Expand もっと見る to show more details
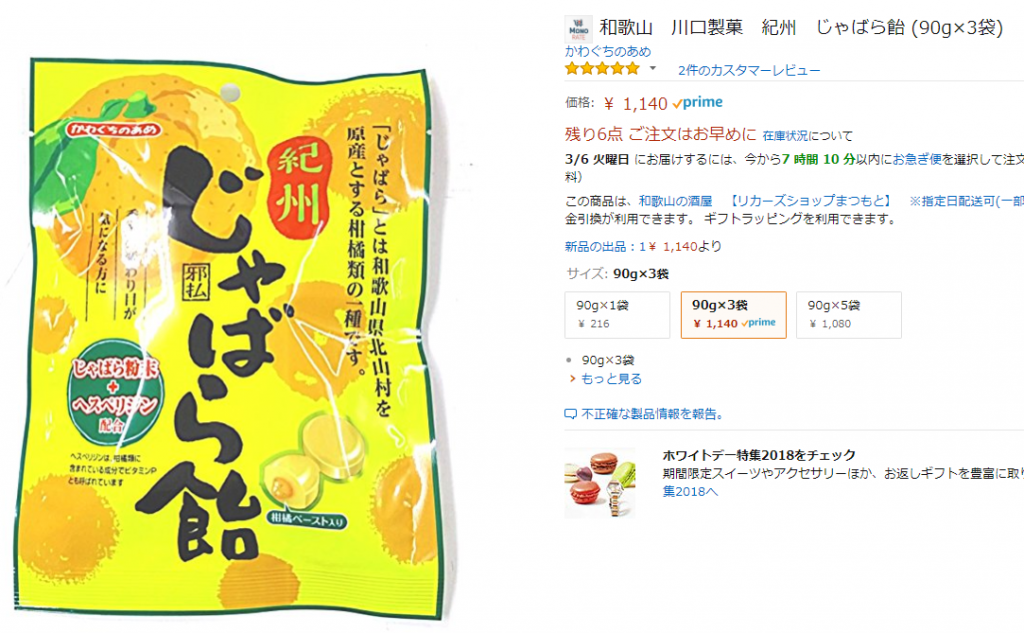1024x633 pixels. [611, 379]
